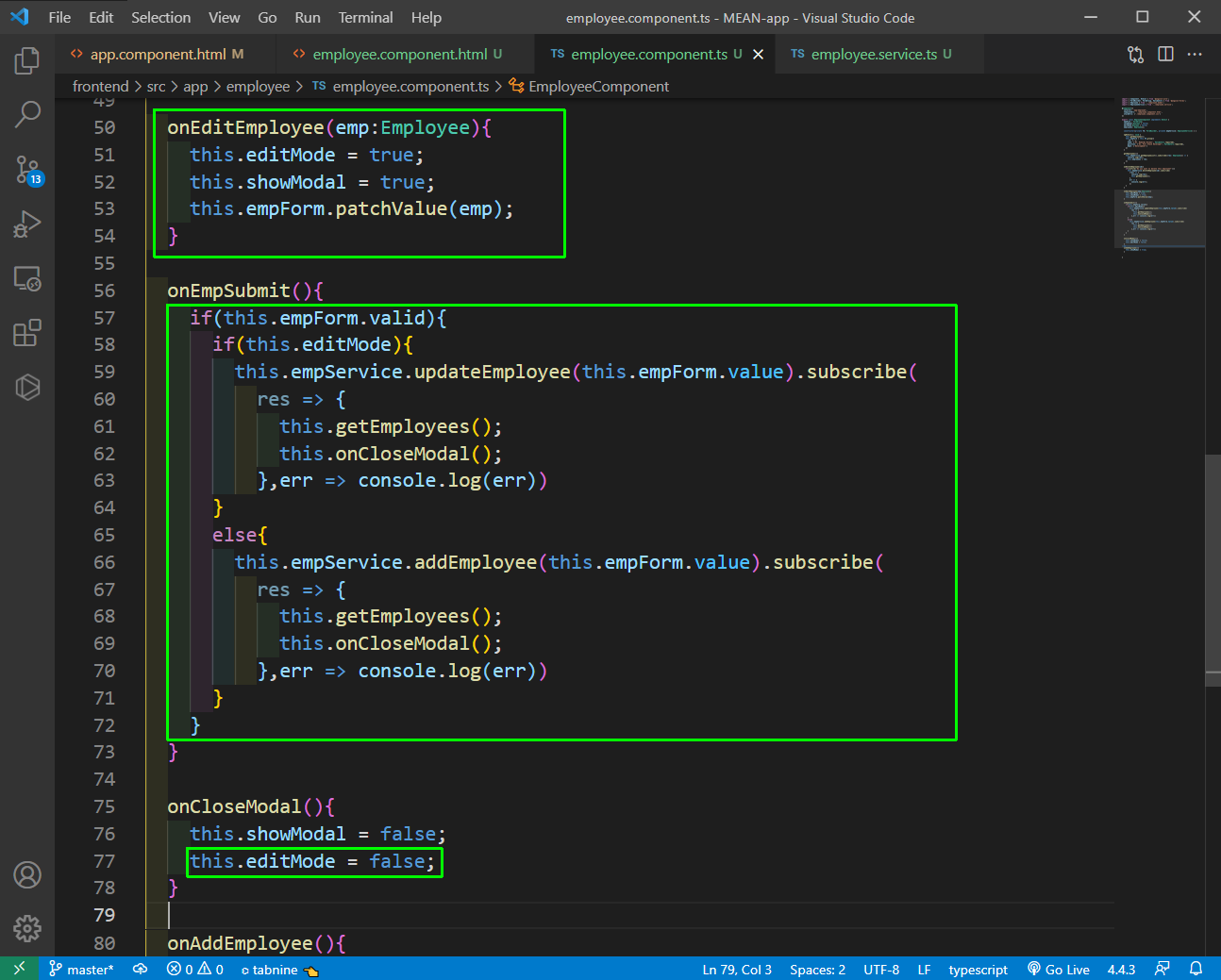Click the remote window indicator in status bar
Image resolution: width=1221 pixels, height=980 pixels.
[19, 969]
